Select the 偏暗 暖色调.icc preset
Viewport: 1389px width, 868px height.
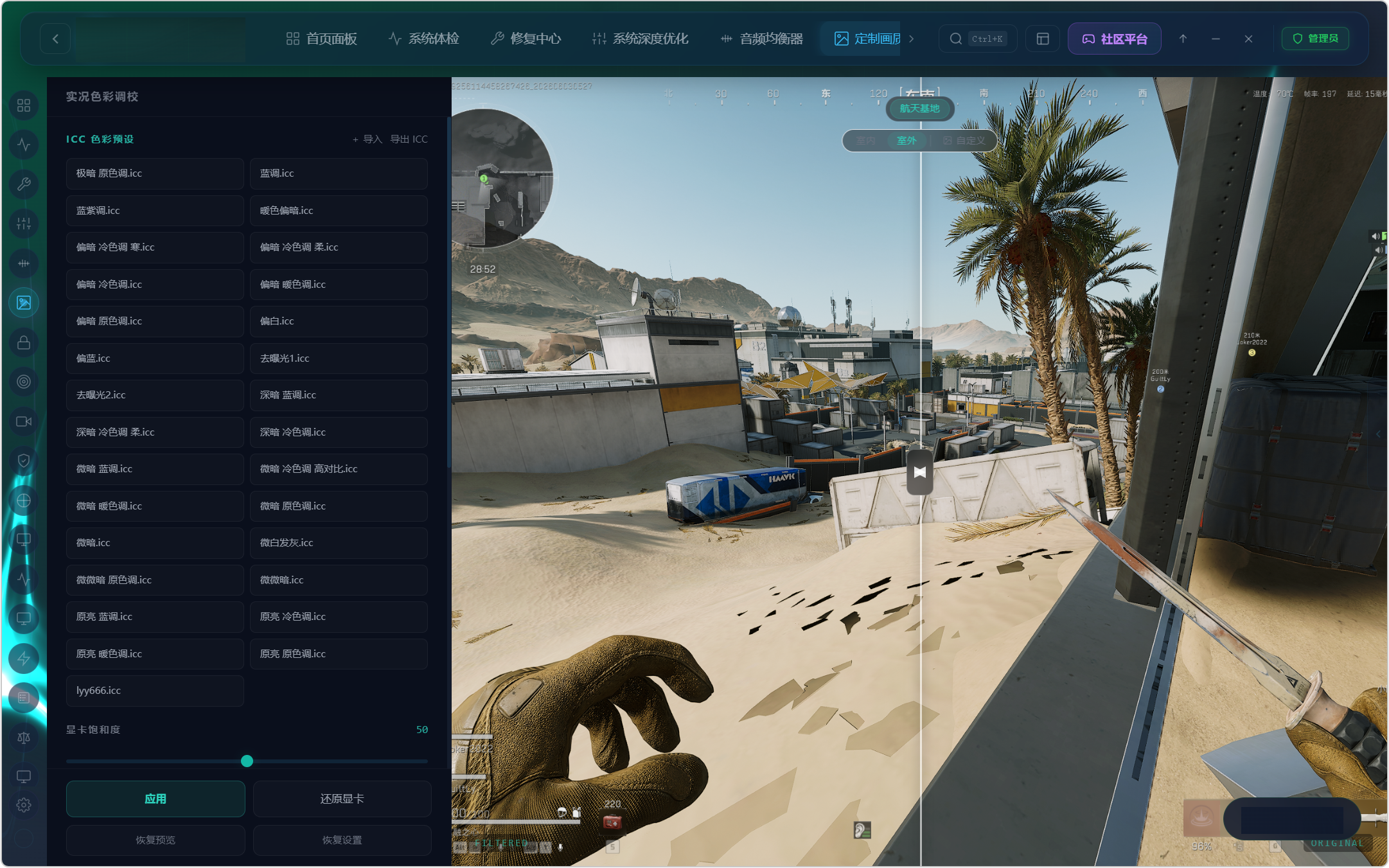339,285
